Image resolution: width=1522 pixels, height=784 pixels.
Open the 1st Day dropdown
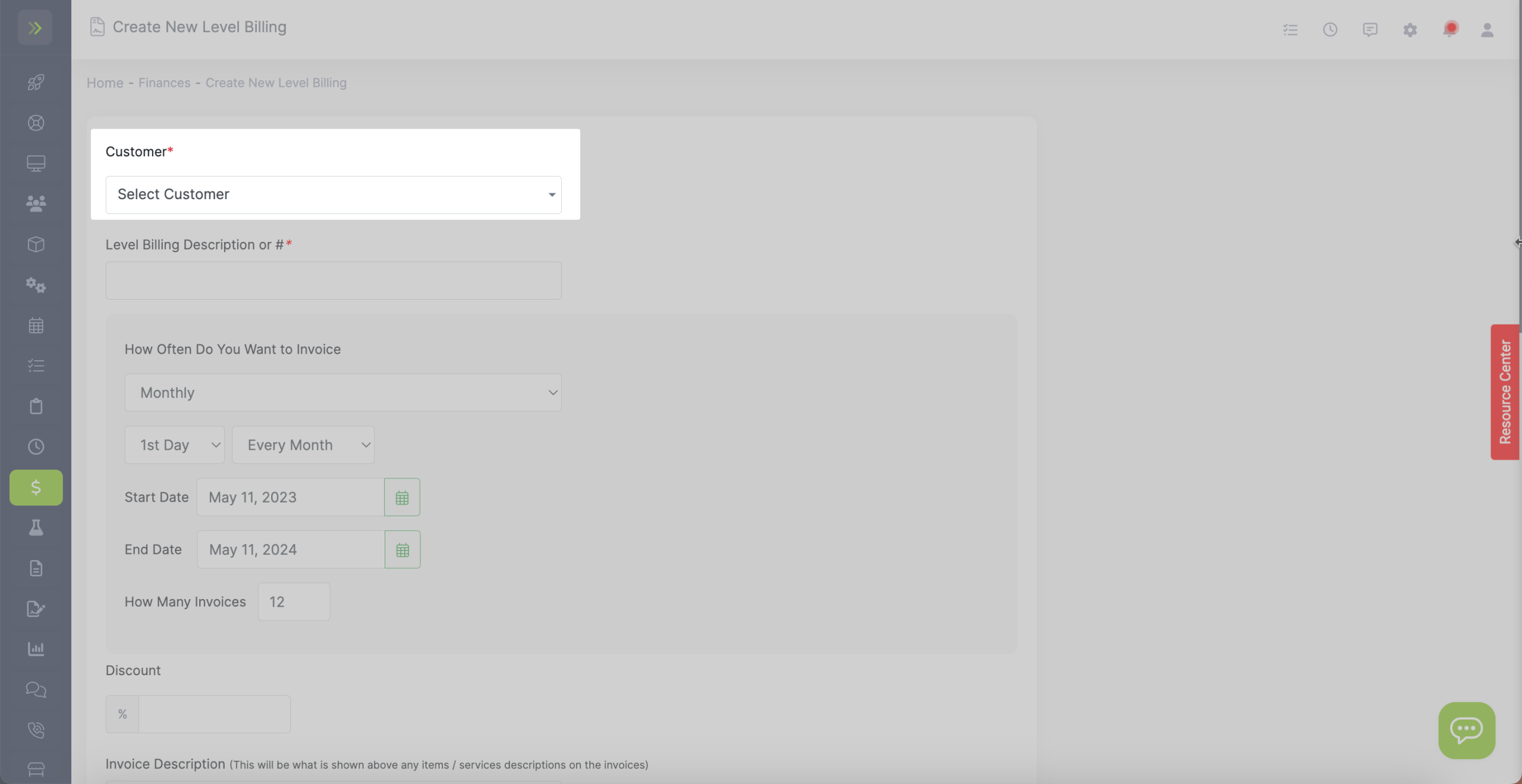tap(175, 445)
